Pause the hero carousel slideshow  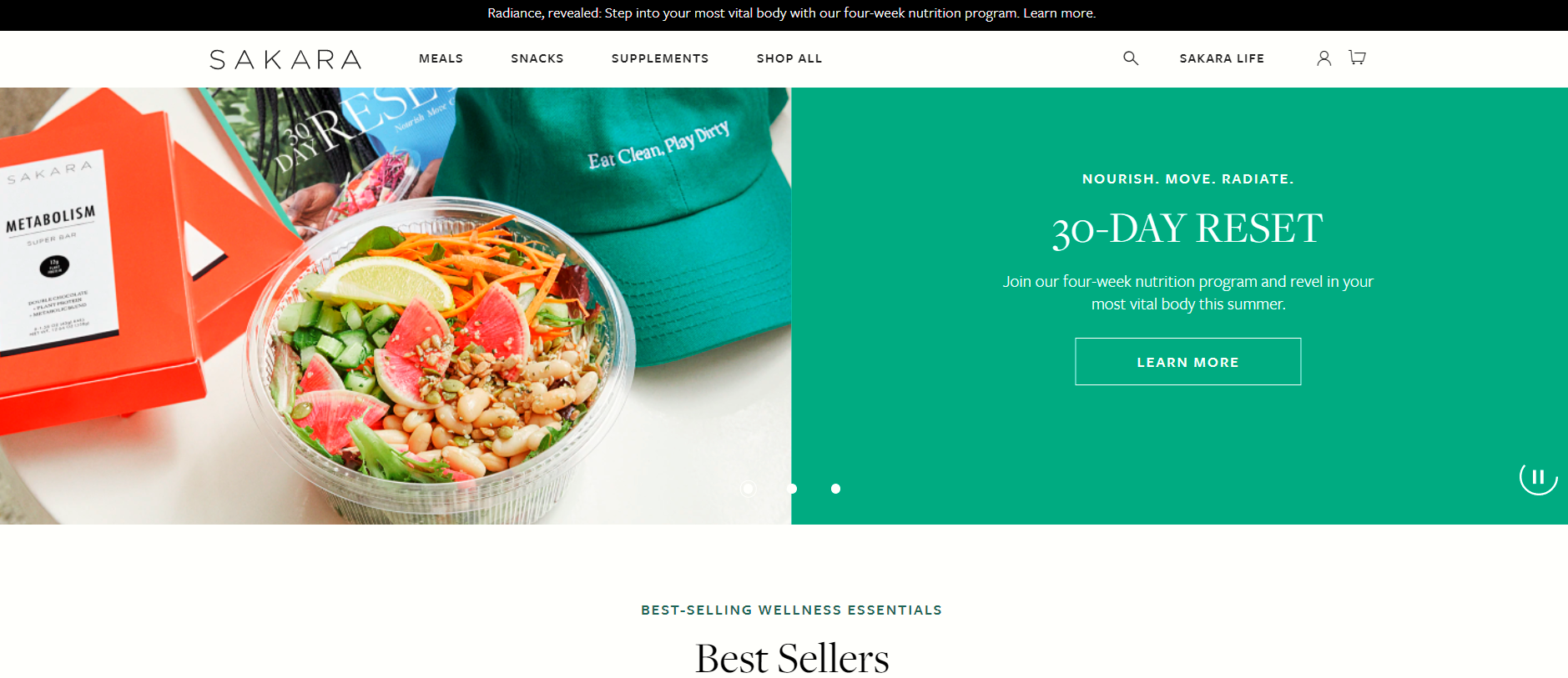[x=1538, y=477]
